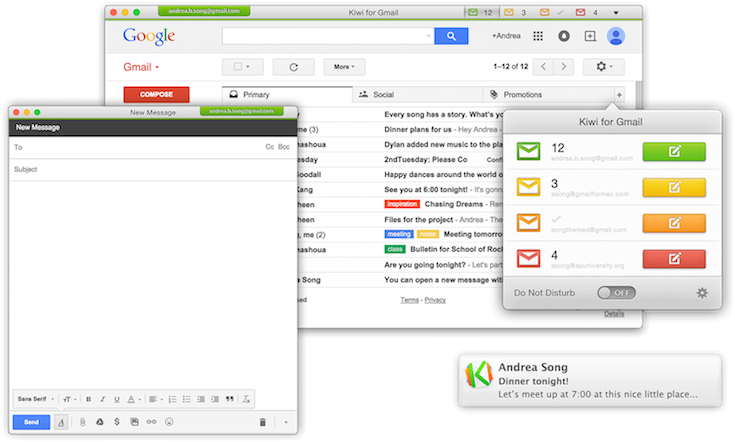Open the settings gear dropdown in Gmail
The image size is (735, 442).
pyautogui.click(x=604, y=67)
